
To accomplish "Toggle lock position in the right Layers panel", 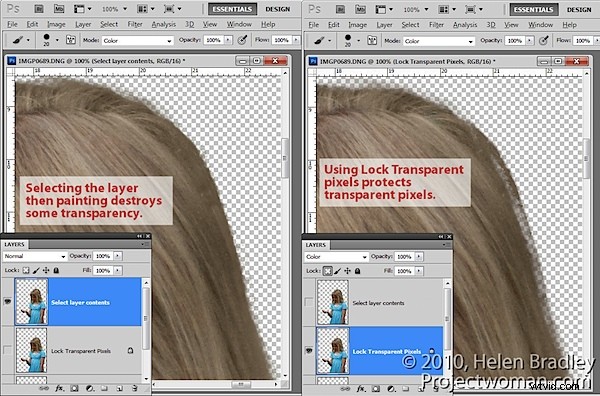I will pyautogui.click(x=347, y=271).
